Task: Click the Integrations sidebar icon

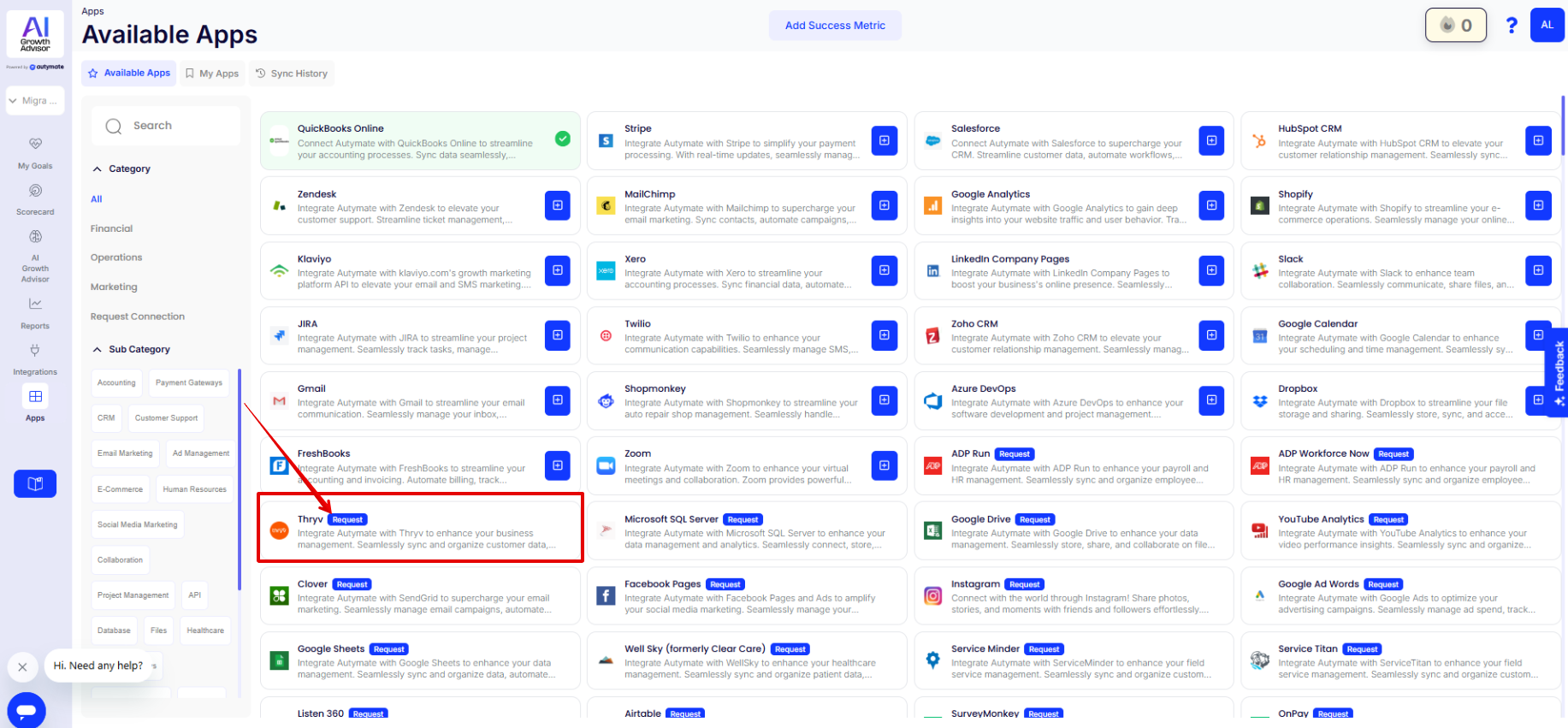Action: pyautogui.click(x=35, y=359)
